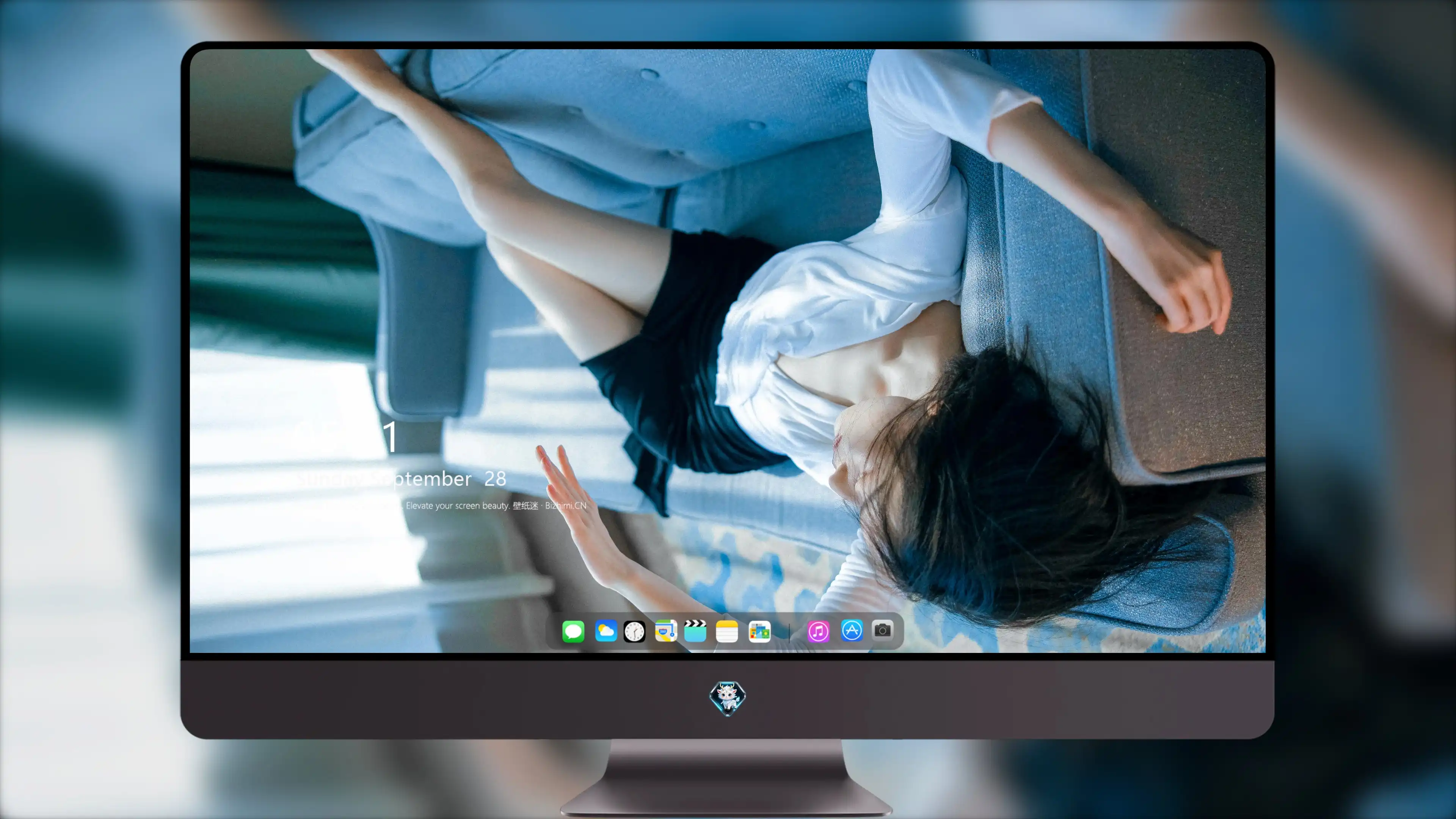Open the Maps dock icon

coord(666,631)
